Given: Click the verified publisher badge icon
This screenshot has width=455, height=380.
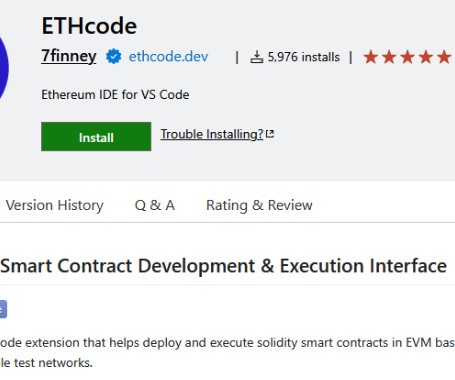Looking at the screenshot, I should click(x=114, y=56).
